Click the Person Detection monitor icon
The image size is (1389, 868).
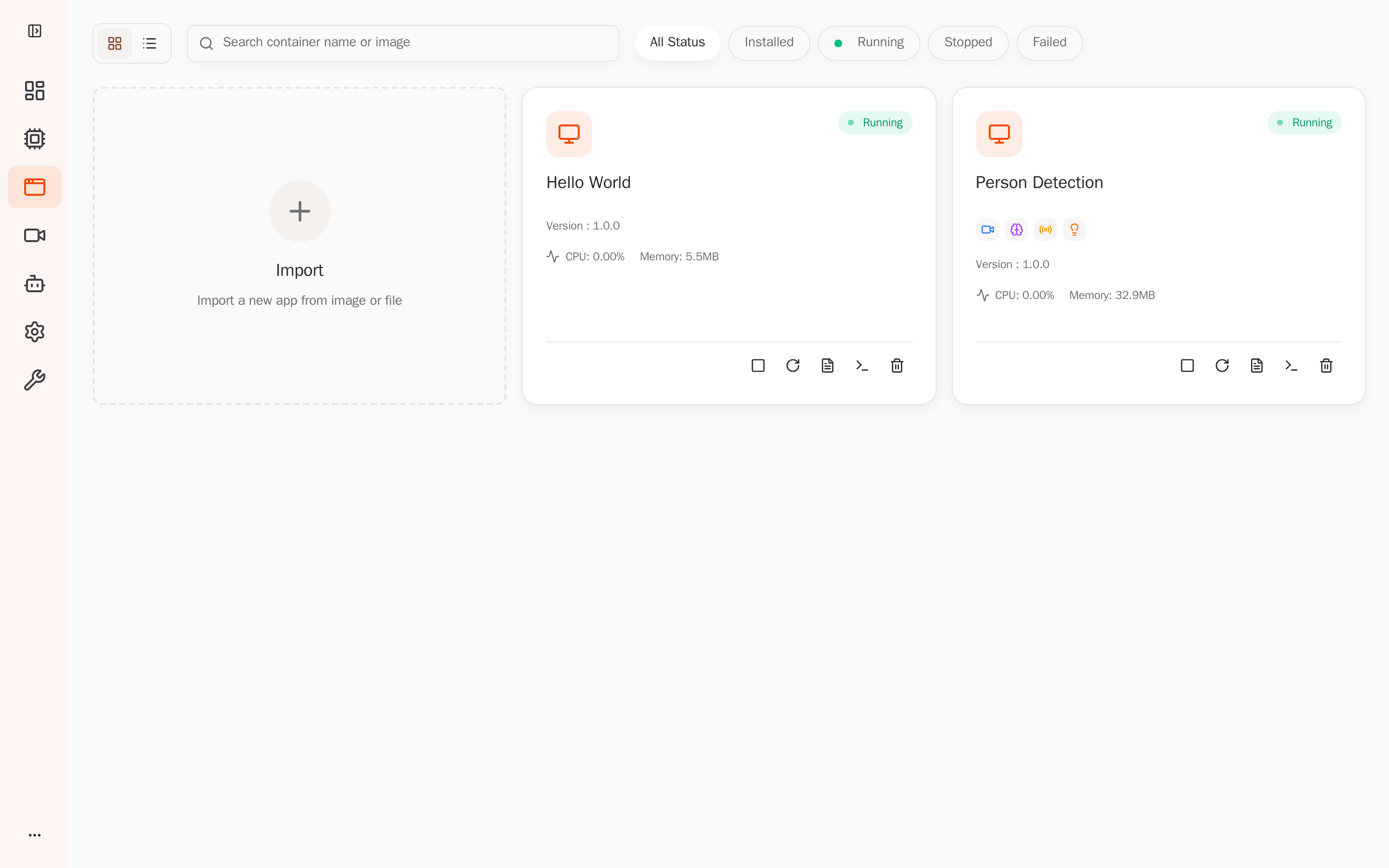tap(999, 134)
